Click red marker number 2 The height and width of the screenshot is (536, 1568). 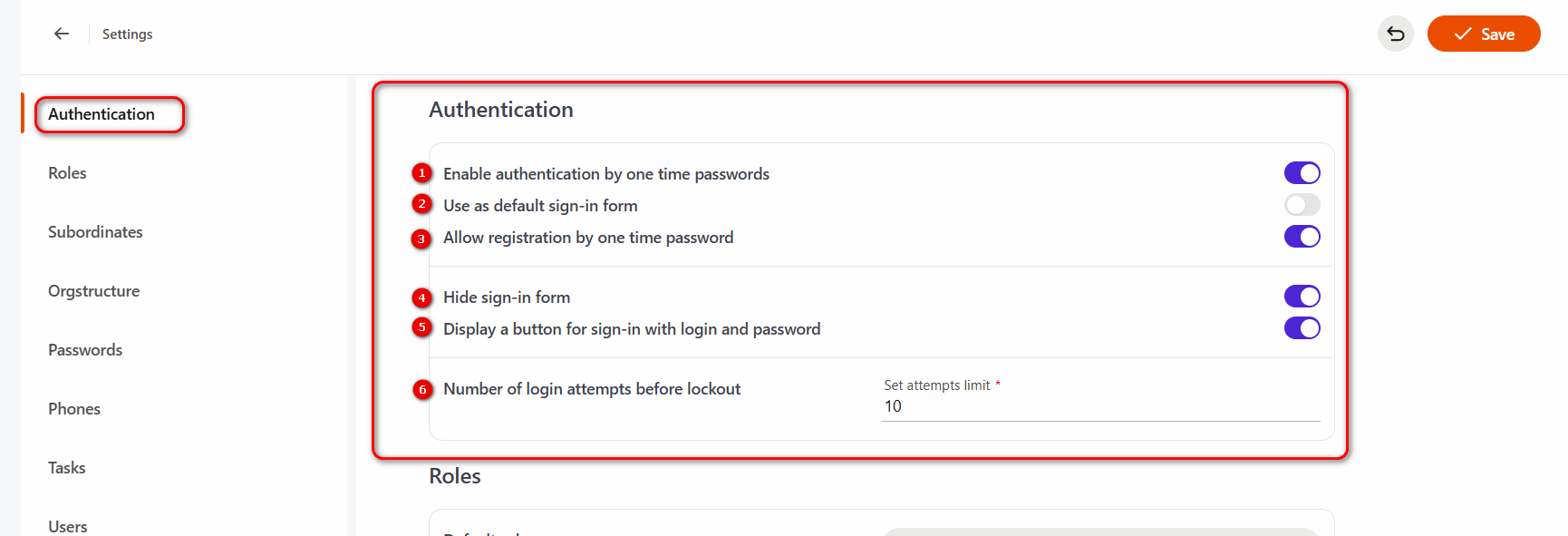(x=421, y=204)
